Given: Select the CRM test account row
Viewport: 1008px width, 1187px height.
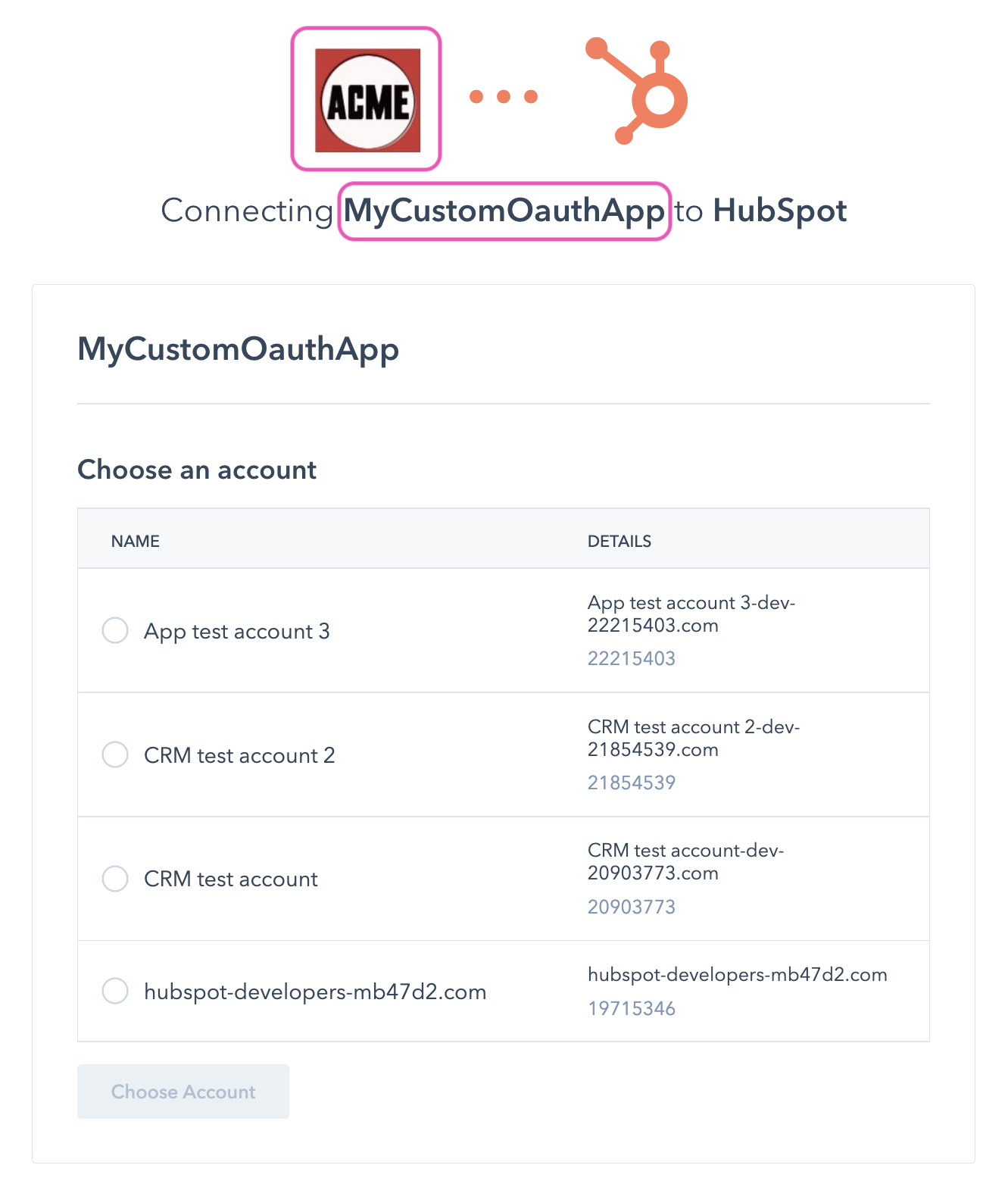Looking at the screenshot, I should pos(230,879).
